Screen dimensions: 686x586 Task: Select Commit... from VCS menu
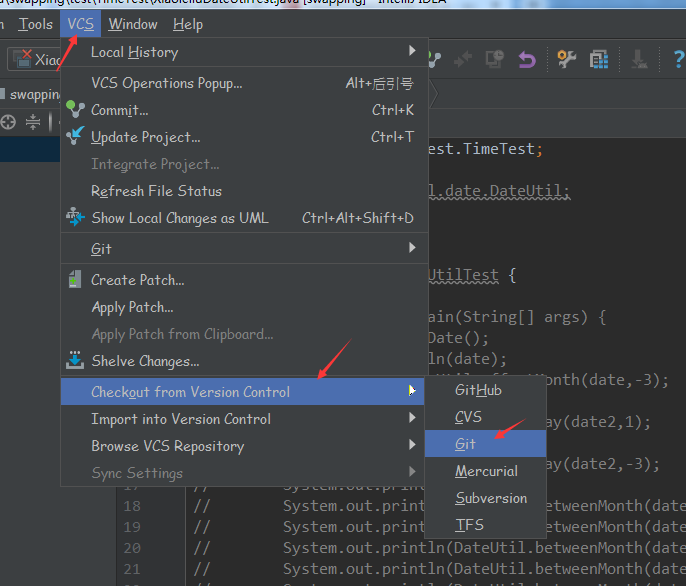click(x=244, y=110)
